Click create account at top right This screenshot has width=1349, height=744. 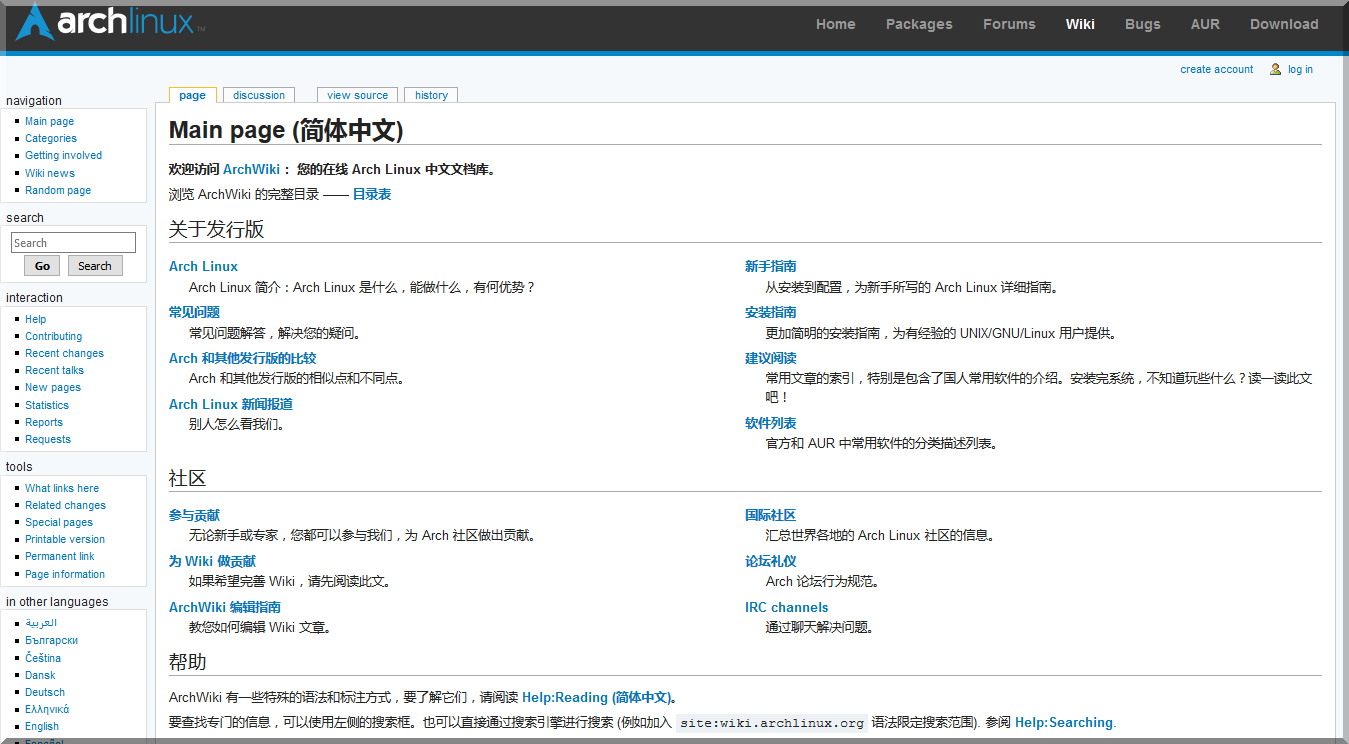1216,68
